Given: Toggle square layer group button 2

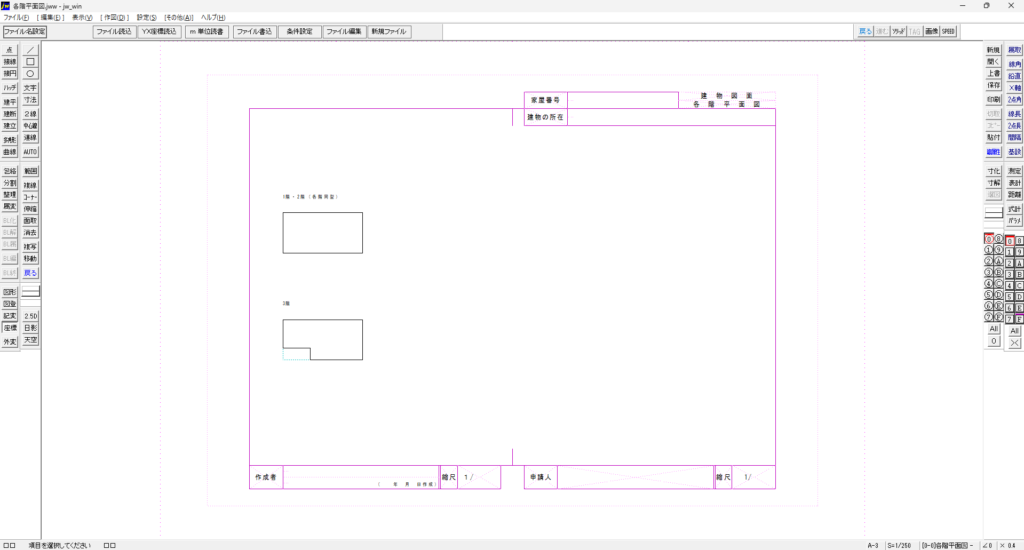Looking at the screenshot, I should pos(1010,263).
